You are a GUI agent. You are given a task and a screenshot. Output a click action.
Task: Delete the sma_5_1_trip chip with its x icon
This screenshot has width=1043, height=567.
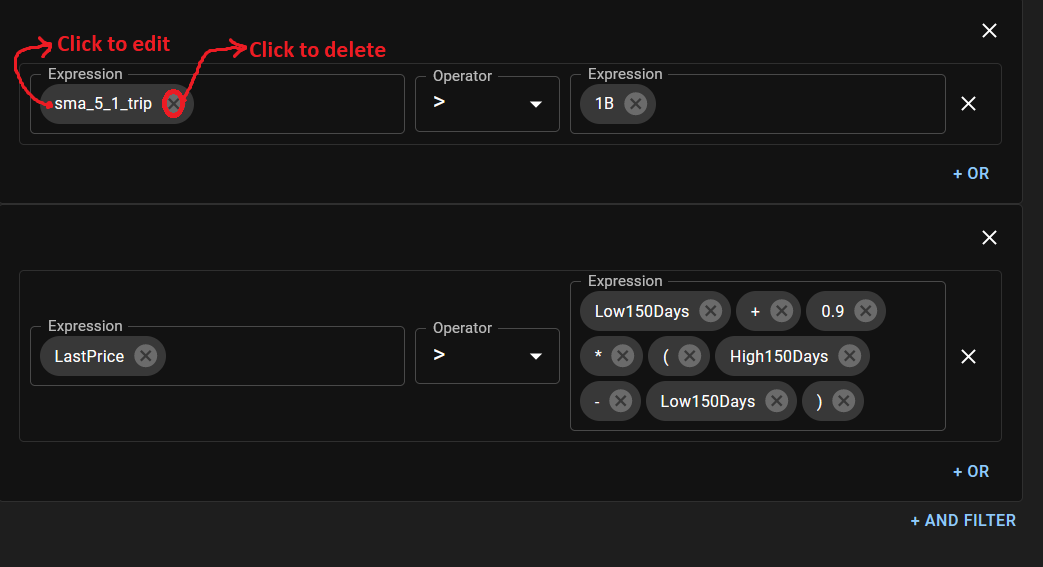coord(174,104)
